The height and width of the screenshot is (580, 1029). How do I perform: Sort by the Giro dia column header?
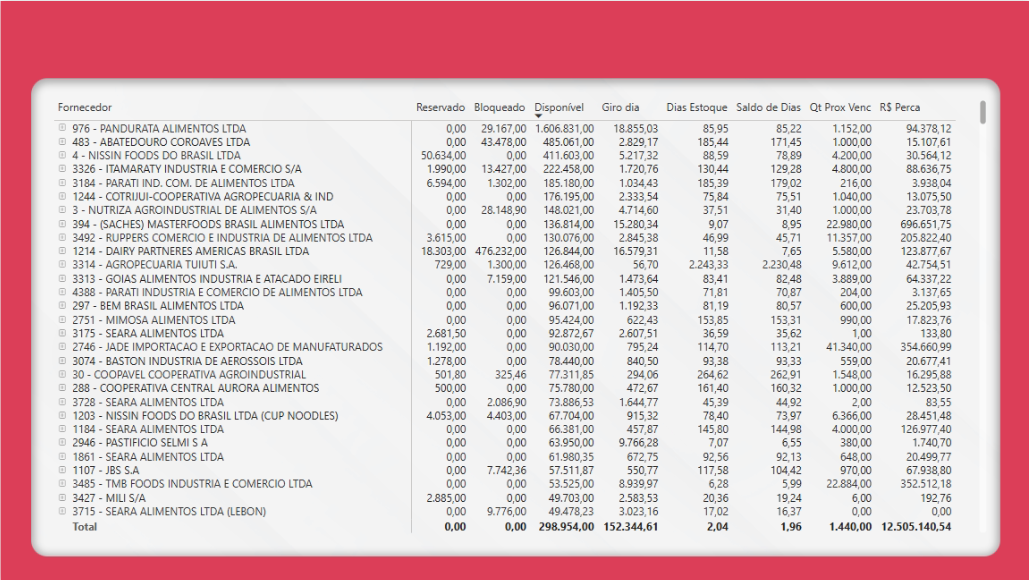[x=620, y=107]
